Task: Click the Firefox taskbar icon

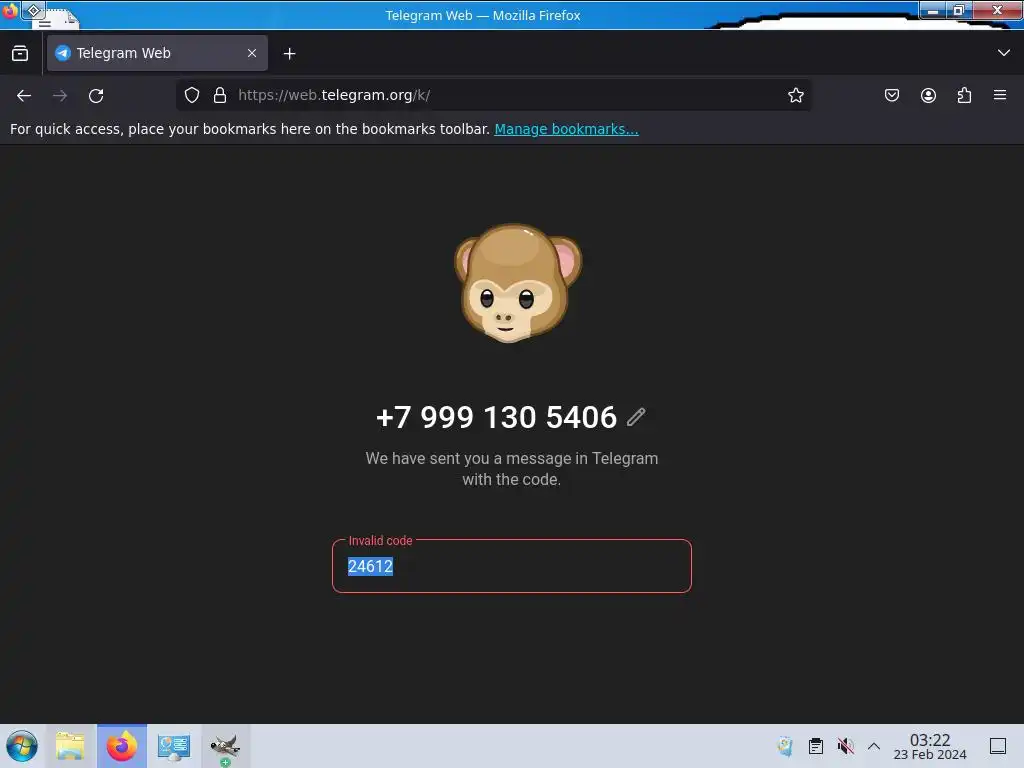Action: click(122, 746)
